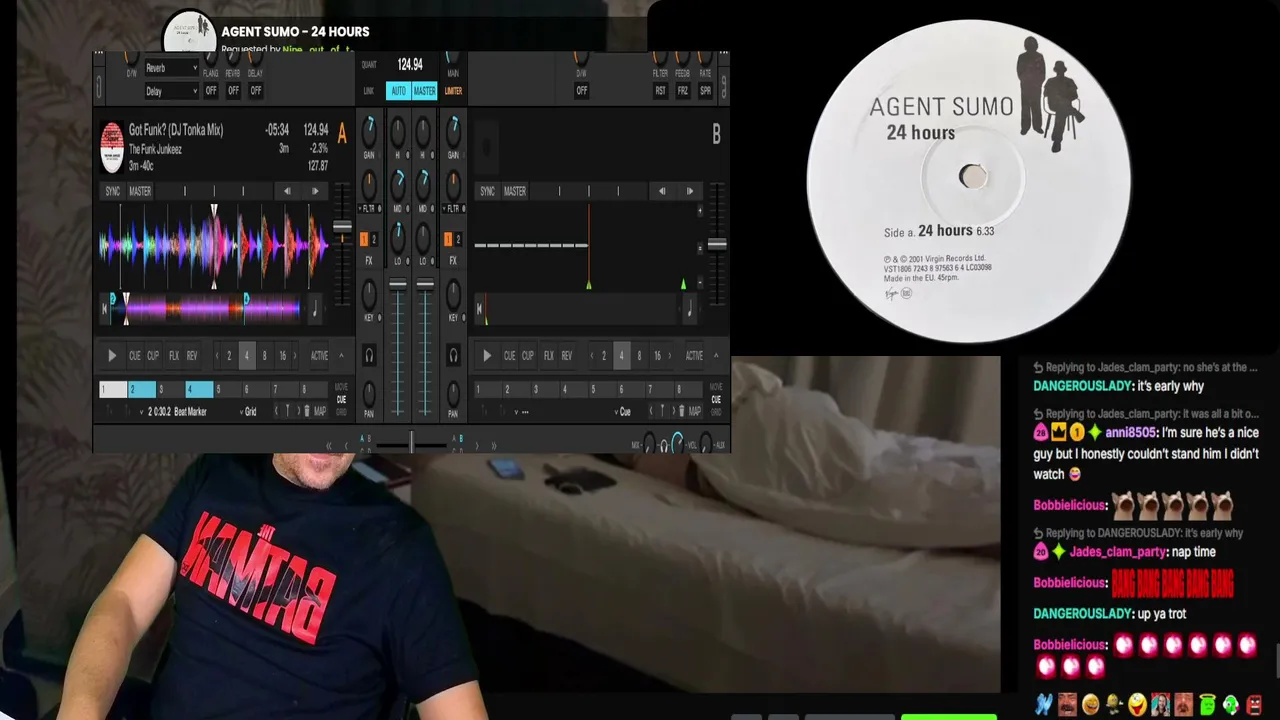Viewport: 1280px width, 720px height.
Task: Click the Deck A KEY knob
Action: [369, 293]
